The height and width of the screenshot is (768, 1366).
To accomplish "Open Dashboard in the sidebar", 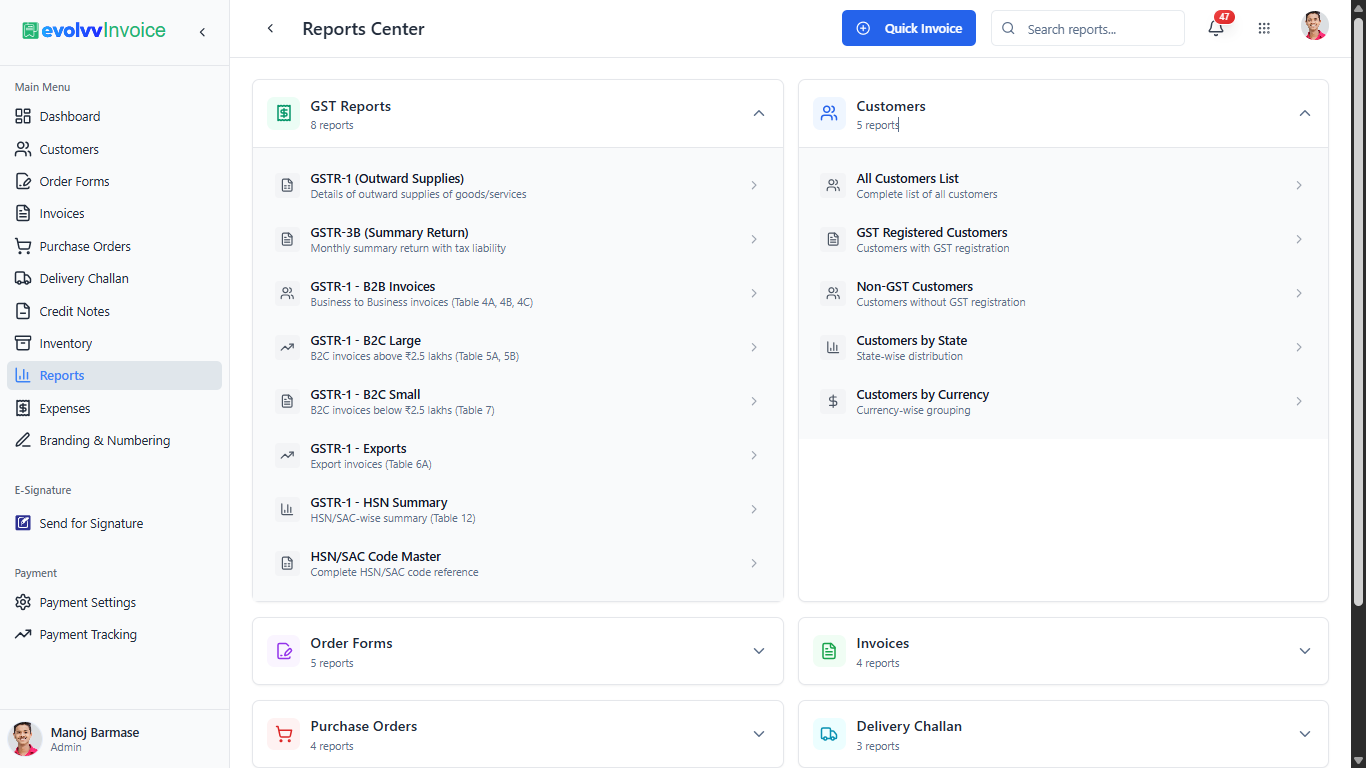I will tap(114, 116).
